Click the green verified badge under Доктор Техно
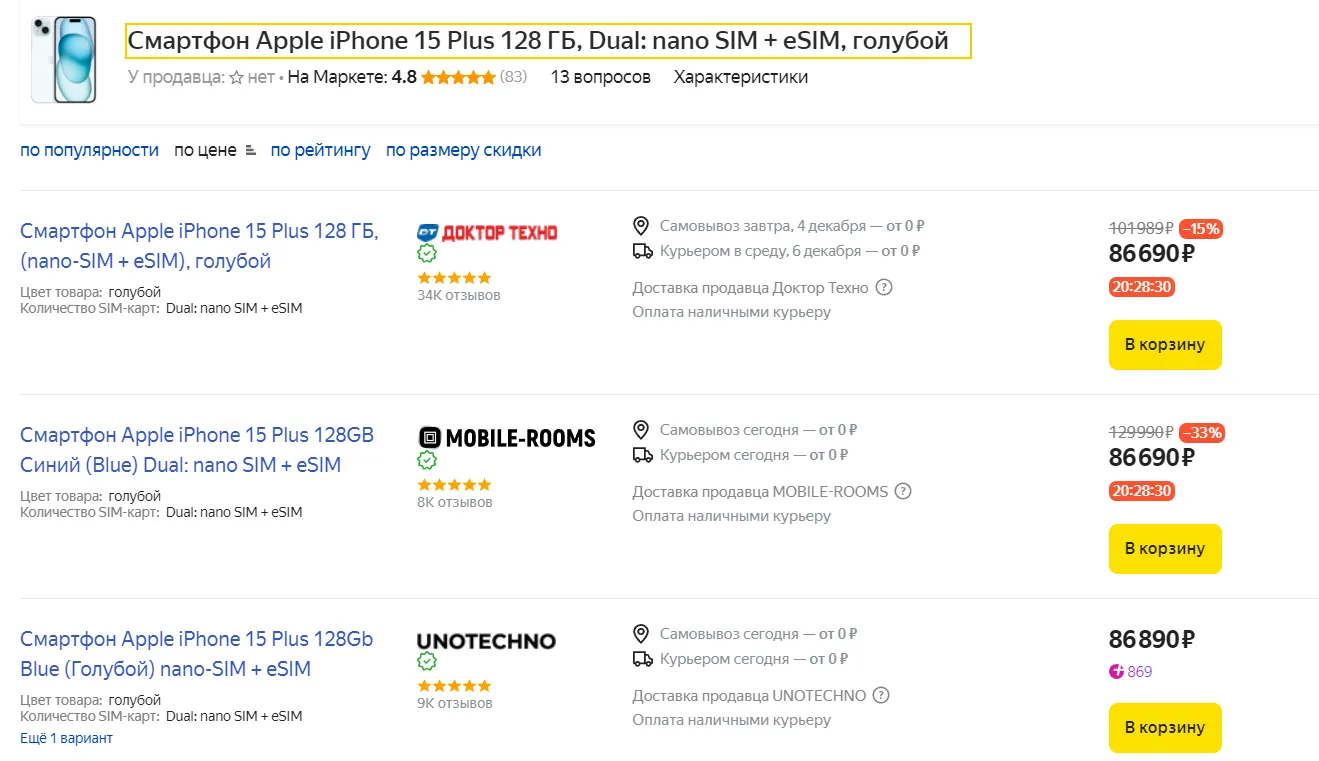1319x761 pixels. click(x=427, y=254)
